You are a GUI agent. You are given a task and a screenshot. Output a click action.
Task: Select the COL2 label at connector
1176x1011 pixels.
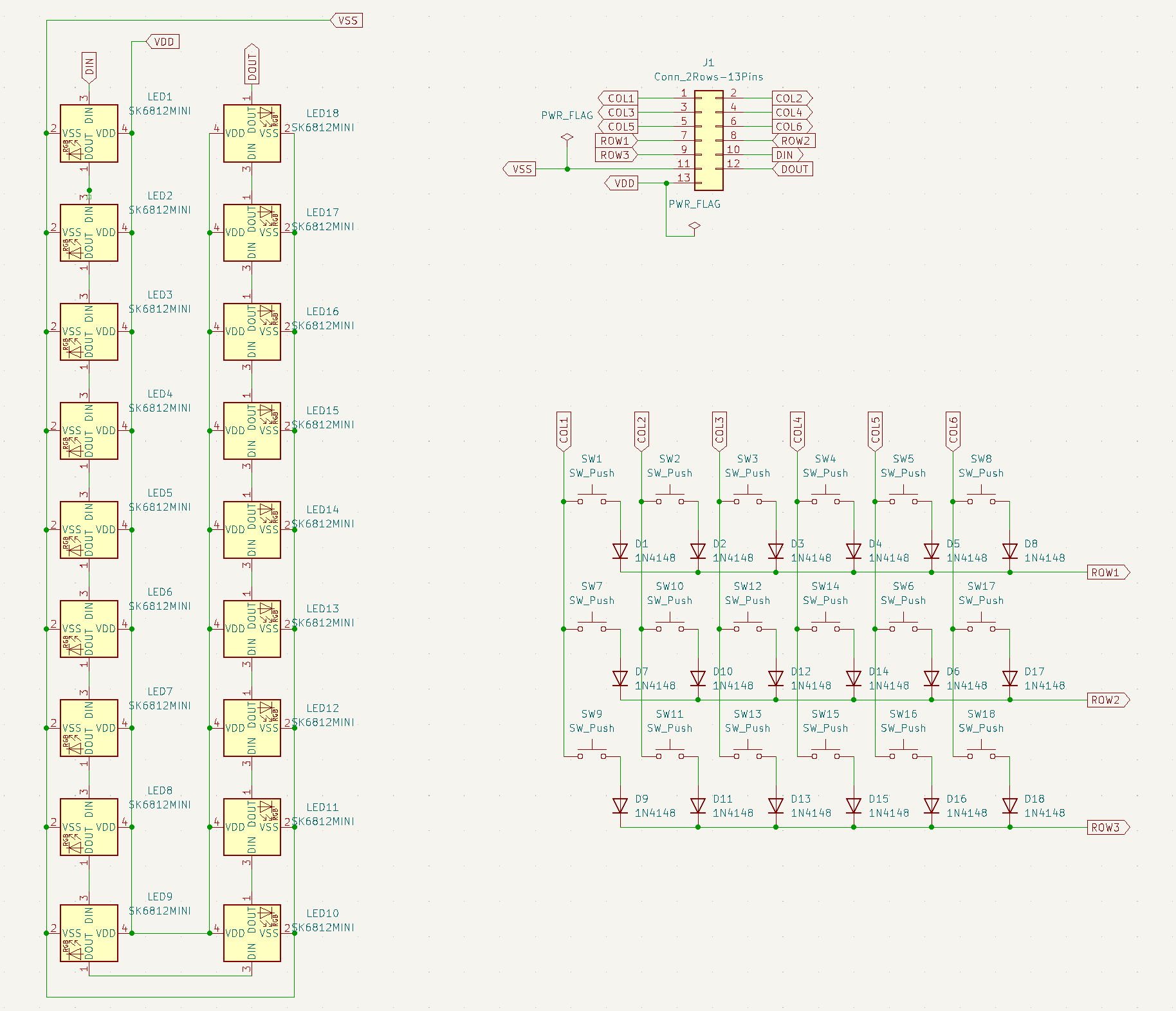(793, 98)
